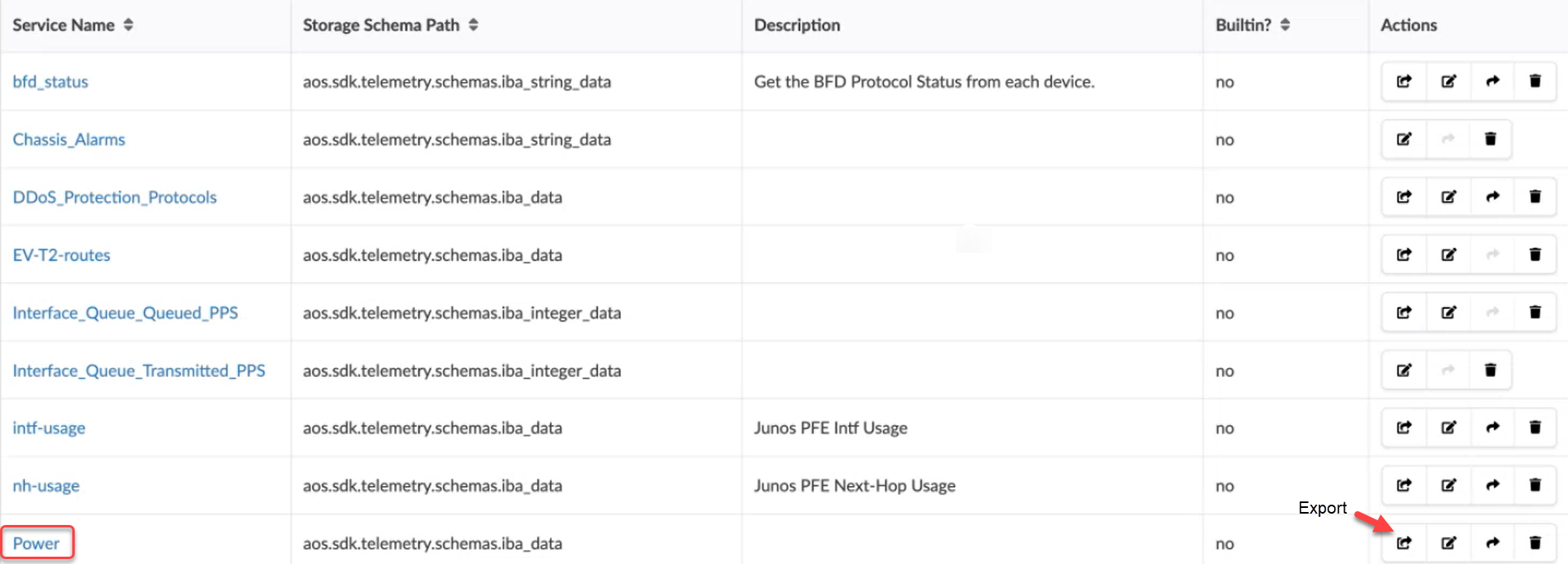Open the bfd_status service link
The width and height of the screenshot is (1568, 564).
pos(50,81)
